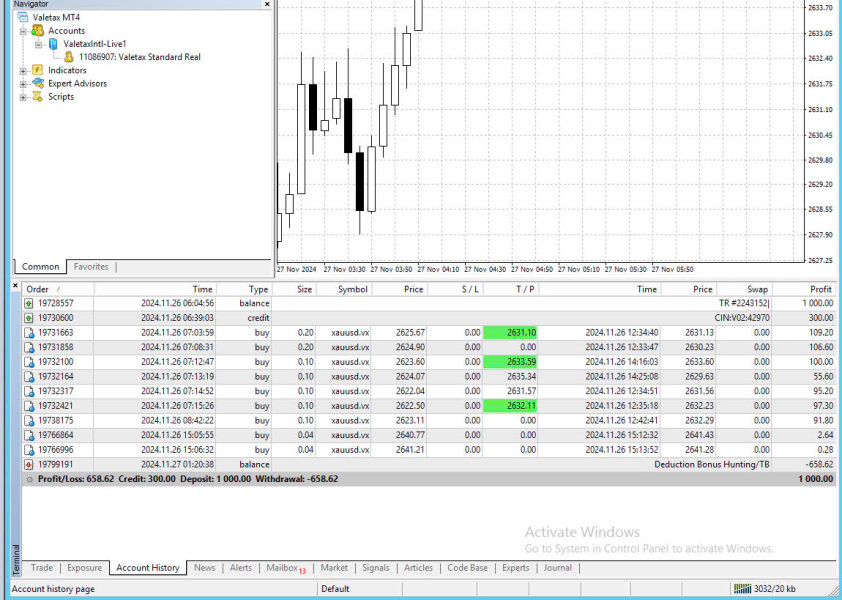Select the Accounts folder icon in Navigator
This screenshot has height=600, width=842.
[38, 31]
